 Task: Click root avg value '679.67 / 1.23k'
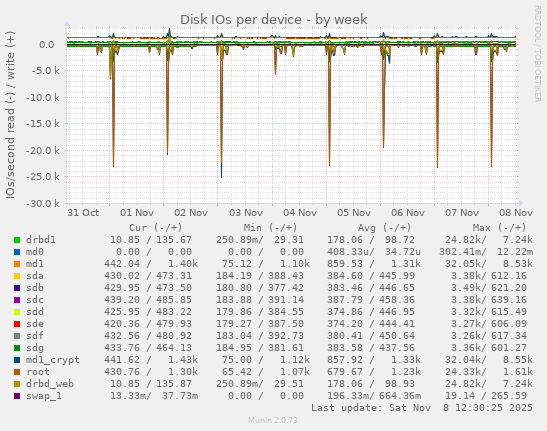click(374, 372)
